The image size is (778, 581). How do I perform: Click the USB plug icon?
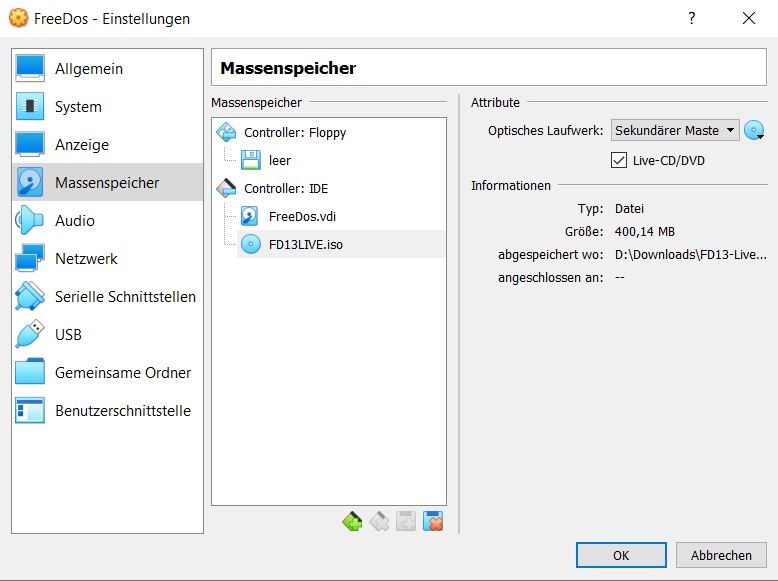[30, 334]
